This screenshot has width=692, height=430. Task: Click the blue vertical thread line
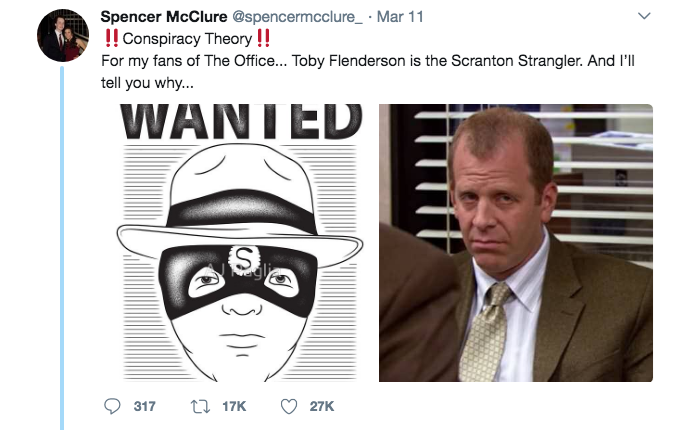(x=62, y=250)
